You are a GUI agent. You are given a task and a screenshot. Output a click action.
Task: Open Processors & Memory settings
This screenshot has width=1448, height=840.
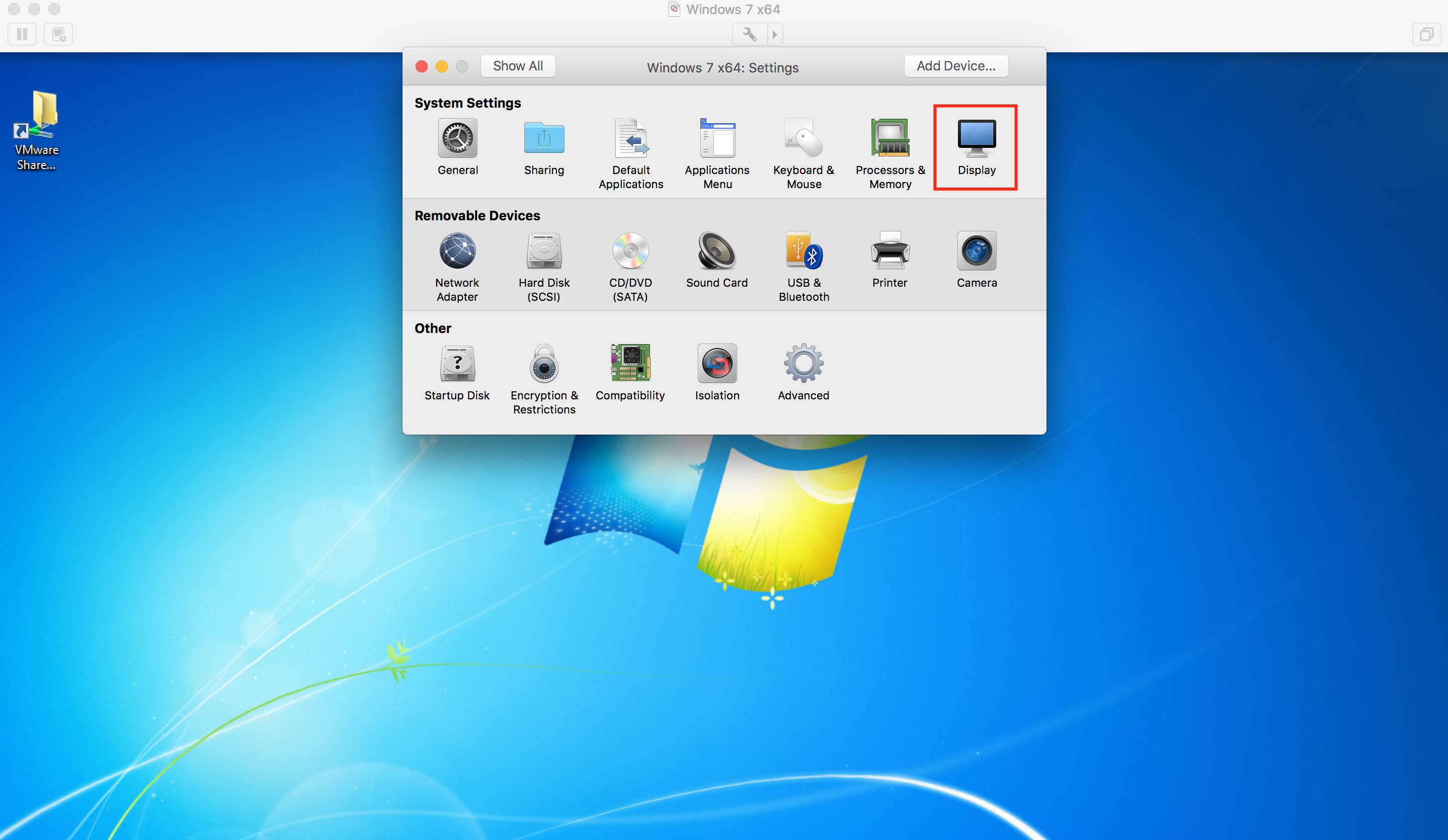point(890,138)
